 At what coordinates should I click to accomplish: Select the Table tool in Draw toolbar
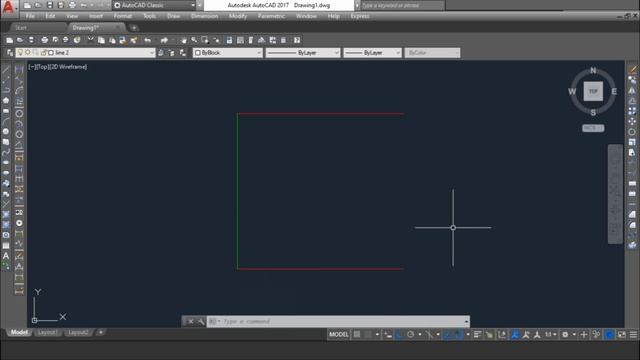[x=6, y=246]
